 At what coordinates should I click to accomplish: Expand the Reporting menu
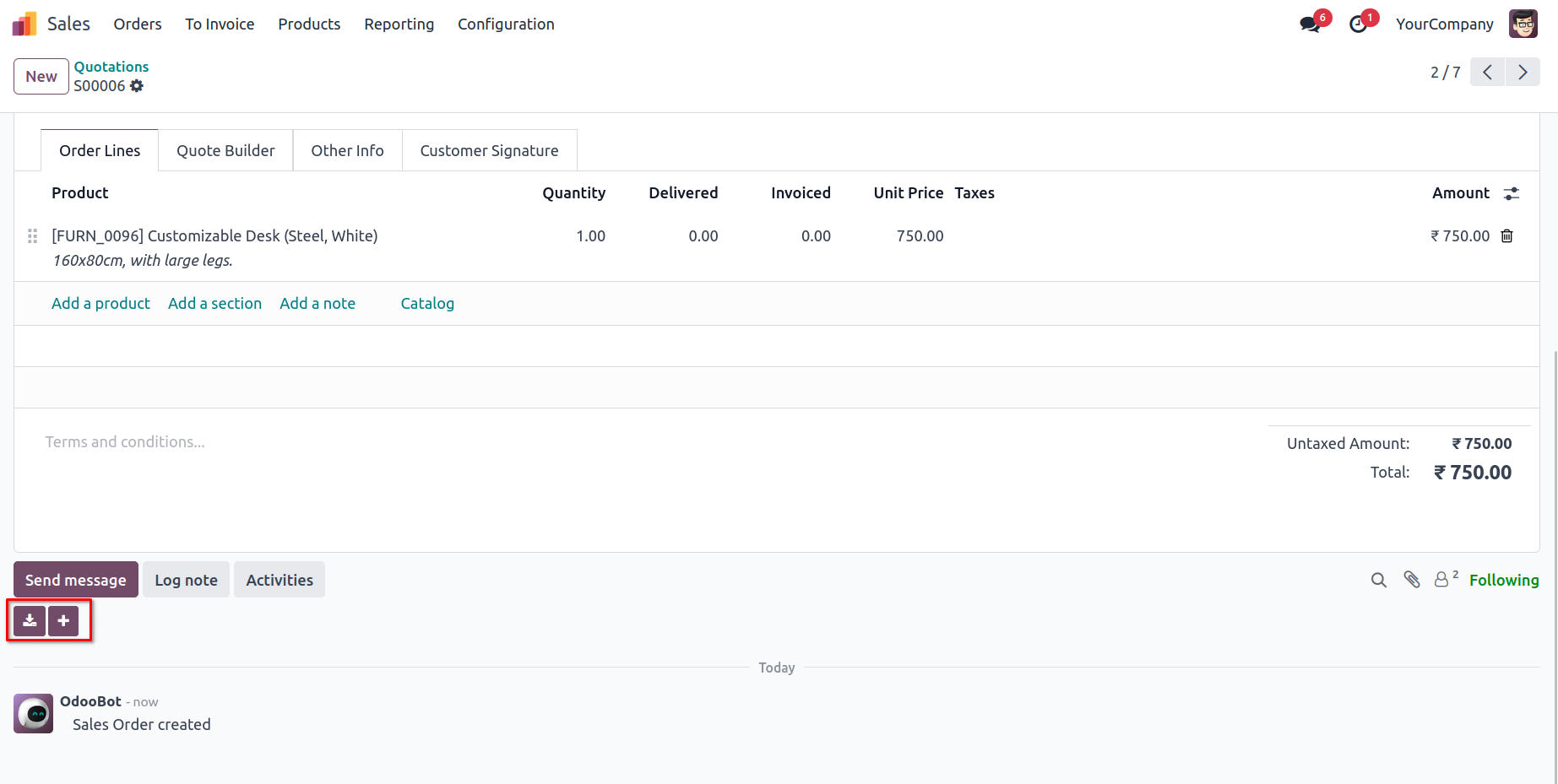click(x=399, y=24)
